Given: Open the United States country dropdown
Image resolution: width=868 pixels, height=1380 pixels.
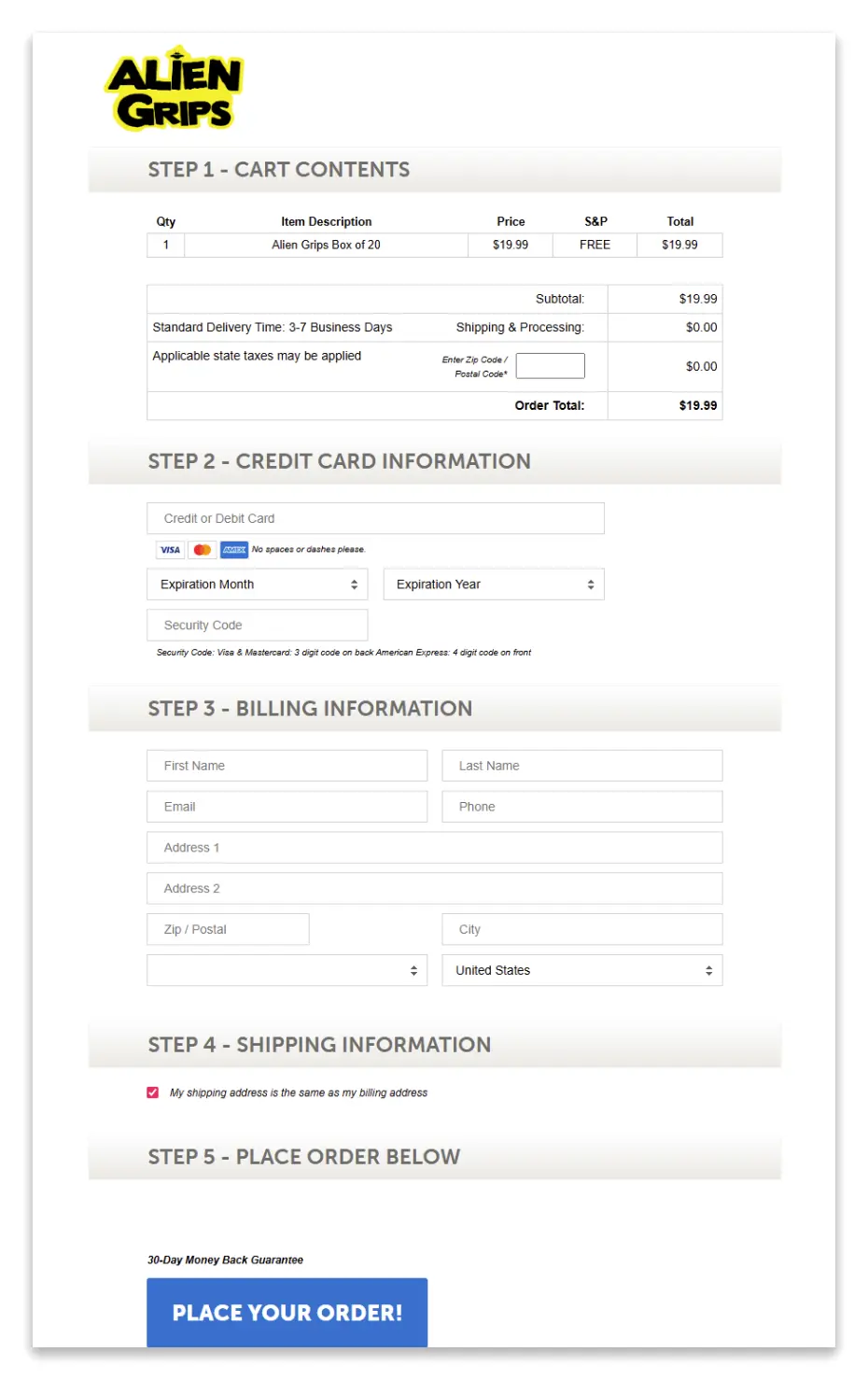Looking at the screenshot, I should click(x=581, y=970).
